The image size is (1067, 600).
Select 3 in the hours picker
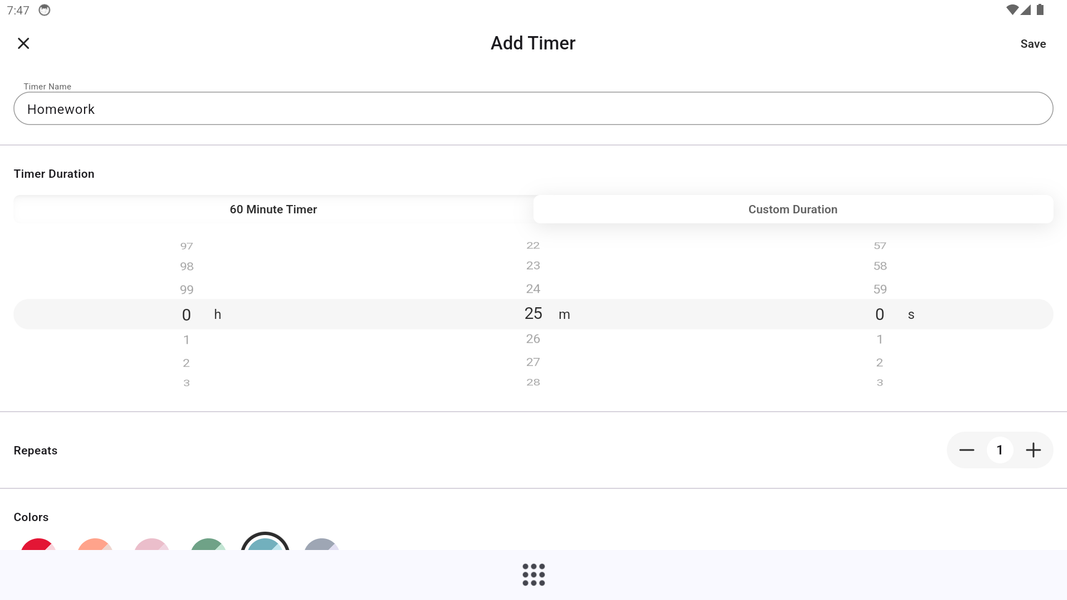click(186, 383)
